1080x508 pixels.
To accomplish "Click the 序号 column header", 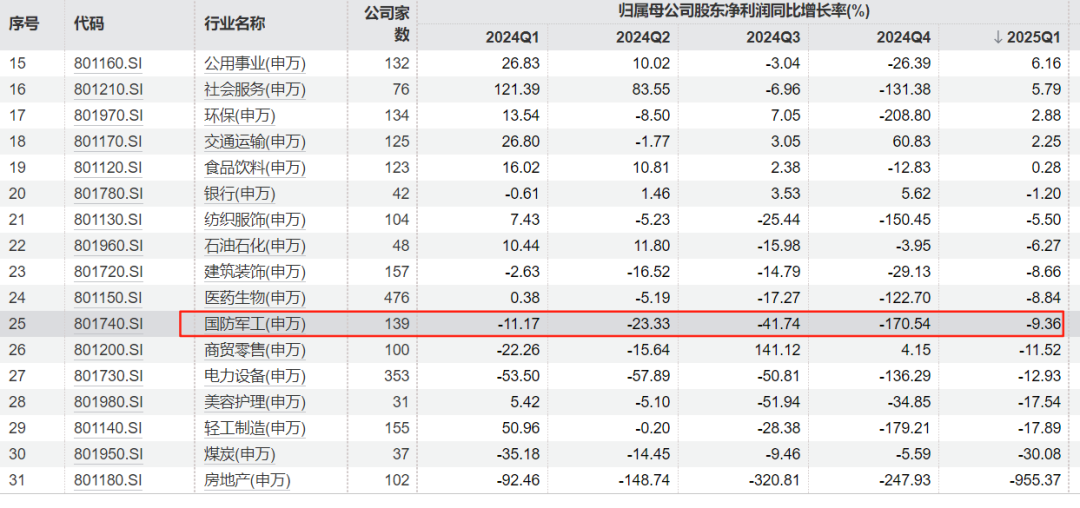I will [23, 23].
